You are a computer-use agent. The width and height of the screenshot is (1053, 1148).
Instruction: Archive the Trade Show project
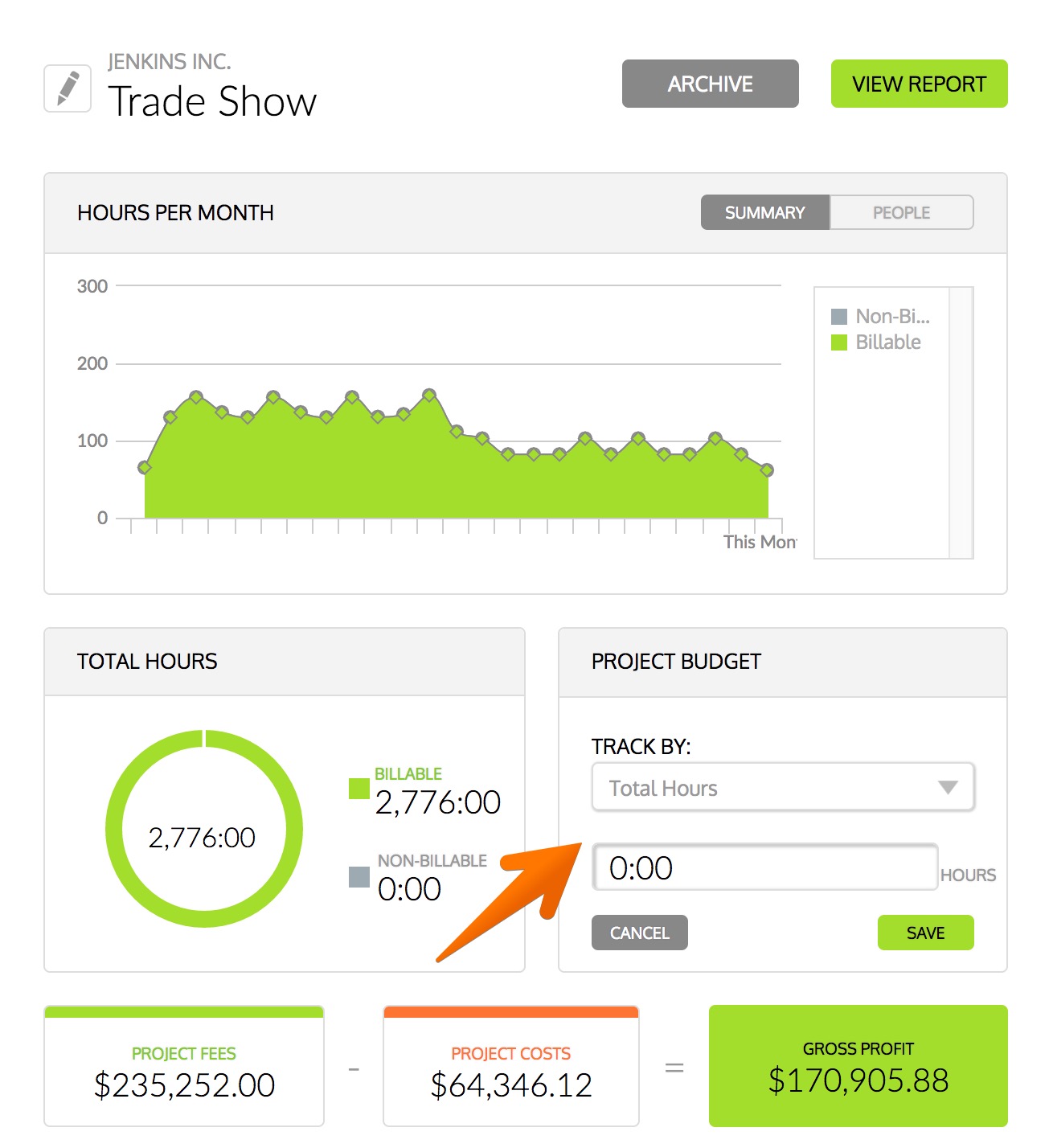pyautogui.click(x=710, y=84)
